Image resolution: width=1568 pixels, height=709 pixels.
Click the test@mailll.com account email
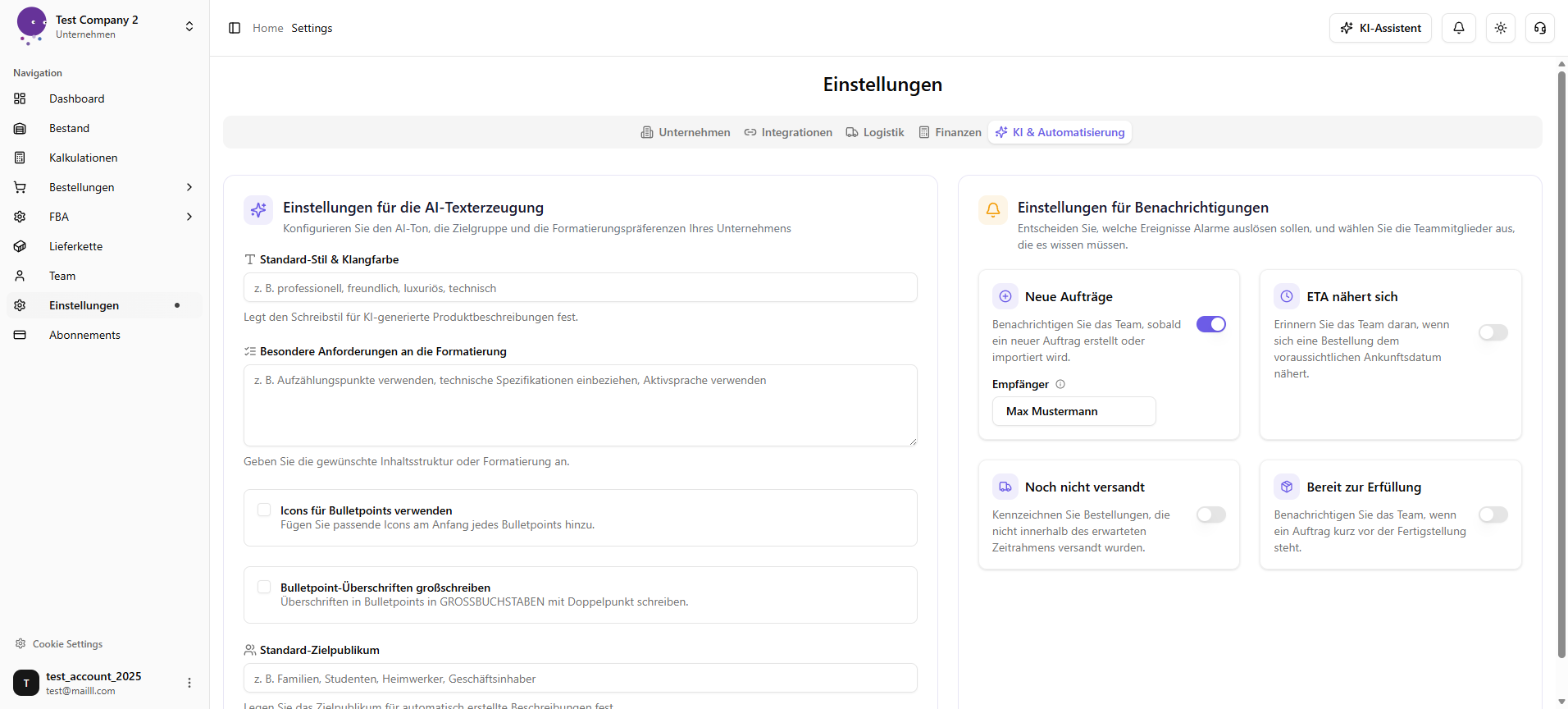[81, 690]
